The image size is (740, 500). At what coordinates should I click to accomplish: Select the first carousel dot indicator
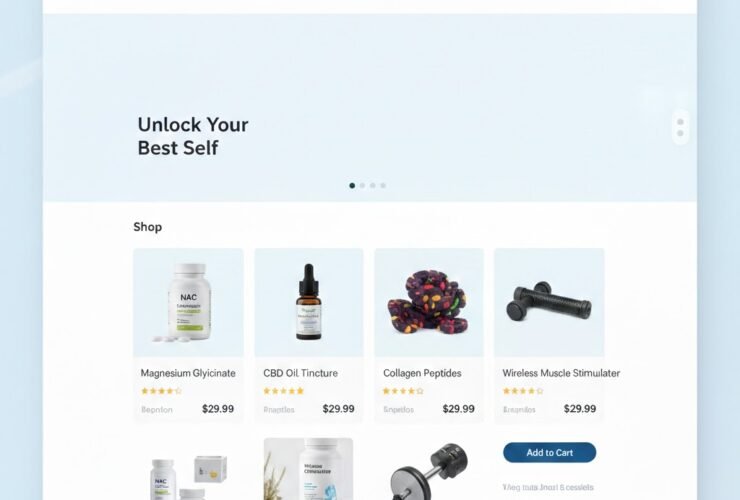pos(352,186)
